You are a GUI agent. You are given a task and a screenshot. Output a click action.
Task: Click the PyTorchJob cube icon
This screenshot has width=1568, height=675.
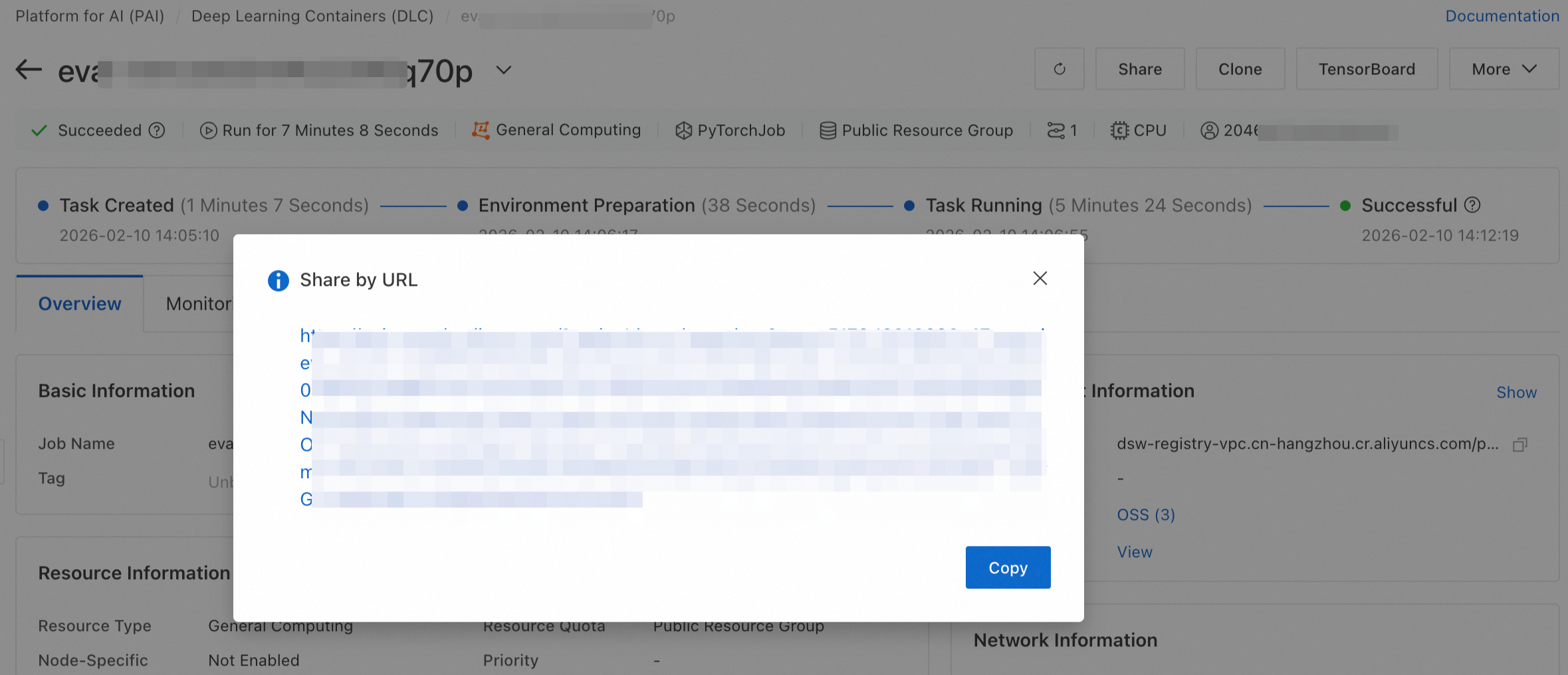(x=683, y=130)
